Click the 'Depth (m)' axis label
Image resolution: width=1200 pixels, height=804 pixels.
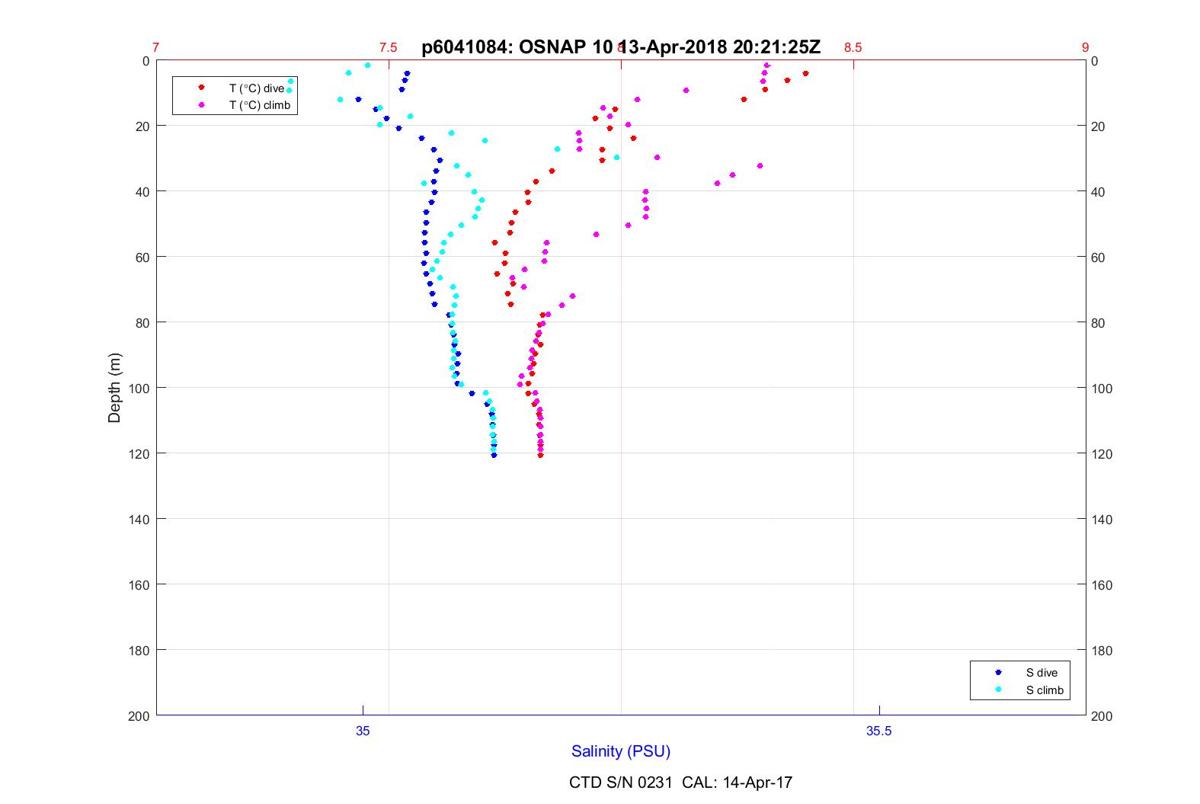click(114, 388)
